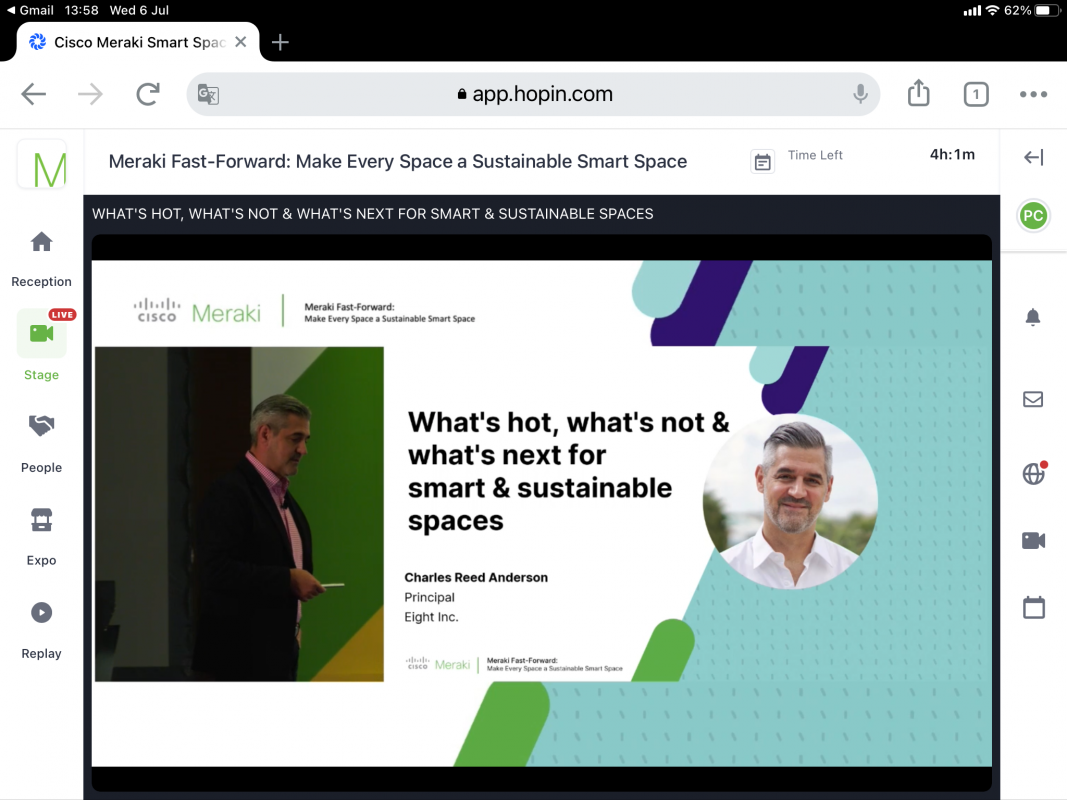The image size is (1067, 800).
Task: Open messages envelope
Action: pyautogui.click(x=1033, y=399)
